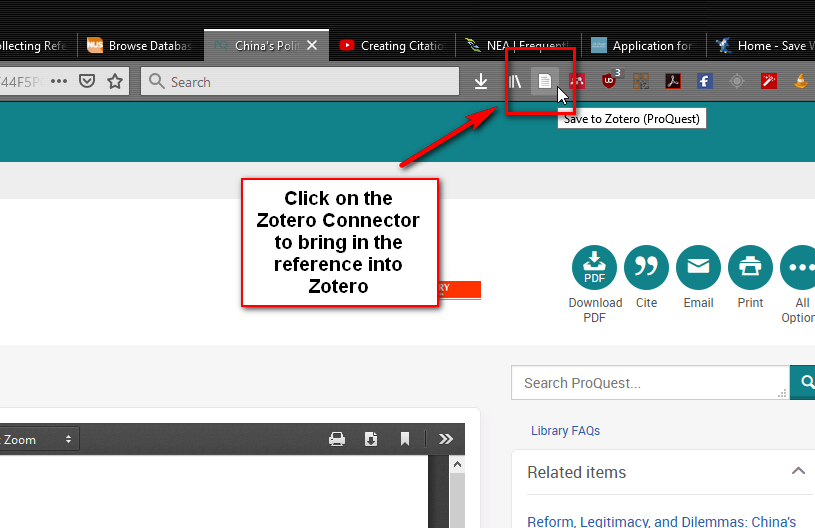Click the Email envelope icon
The width and height of the screenshot is (815, 528).
[698, 267]
